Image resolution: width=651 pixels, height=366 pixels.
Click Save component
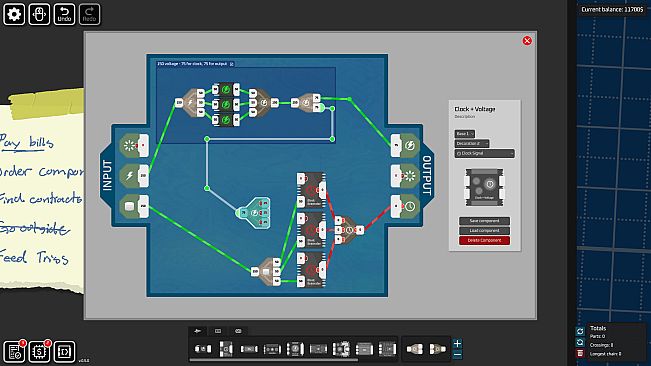click(484, 221)
